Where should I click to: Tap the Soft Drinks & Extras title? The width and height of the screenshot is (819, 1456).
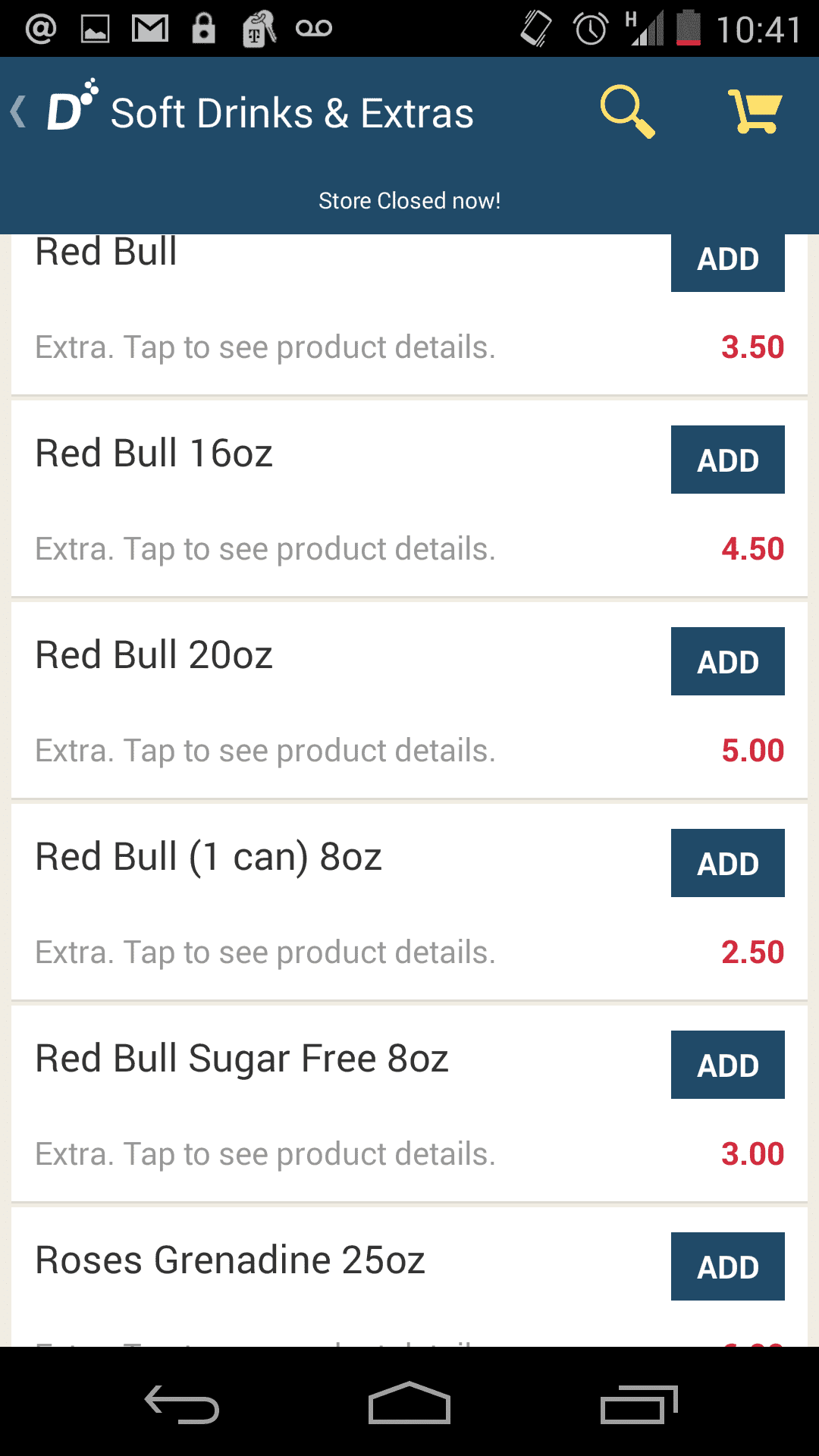coord(292,114)
